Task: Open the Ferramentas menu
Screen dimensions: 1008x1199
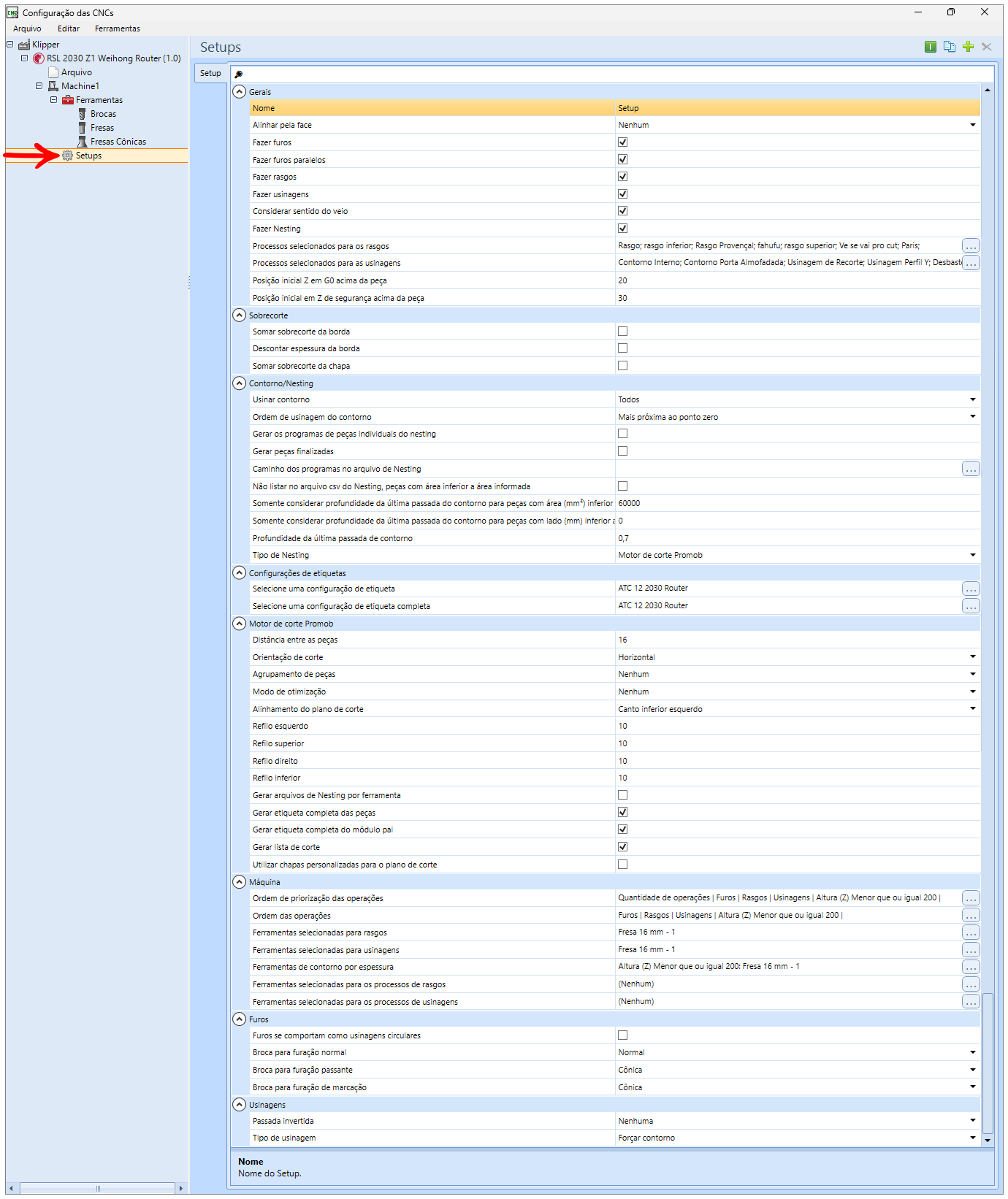Action: tap(118, 28)
